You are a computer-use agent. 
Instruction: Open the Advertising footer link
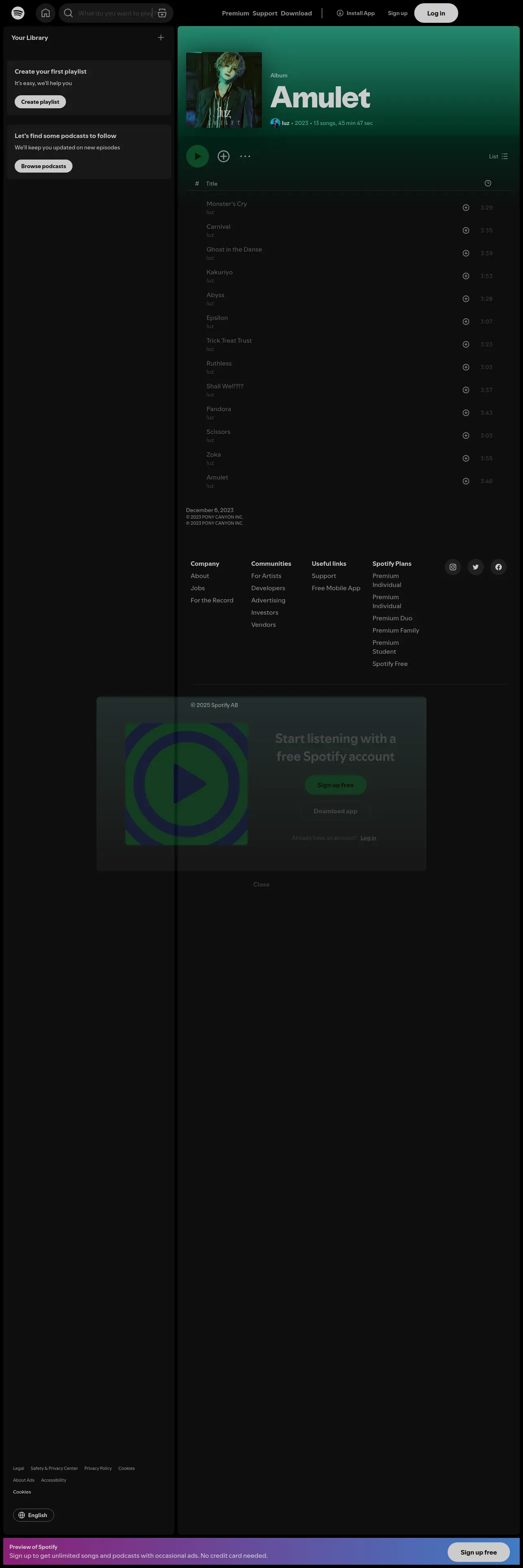point(268,600)
